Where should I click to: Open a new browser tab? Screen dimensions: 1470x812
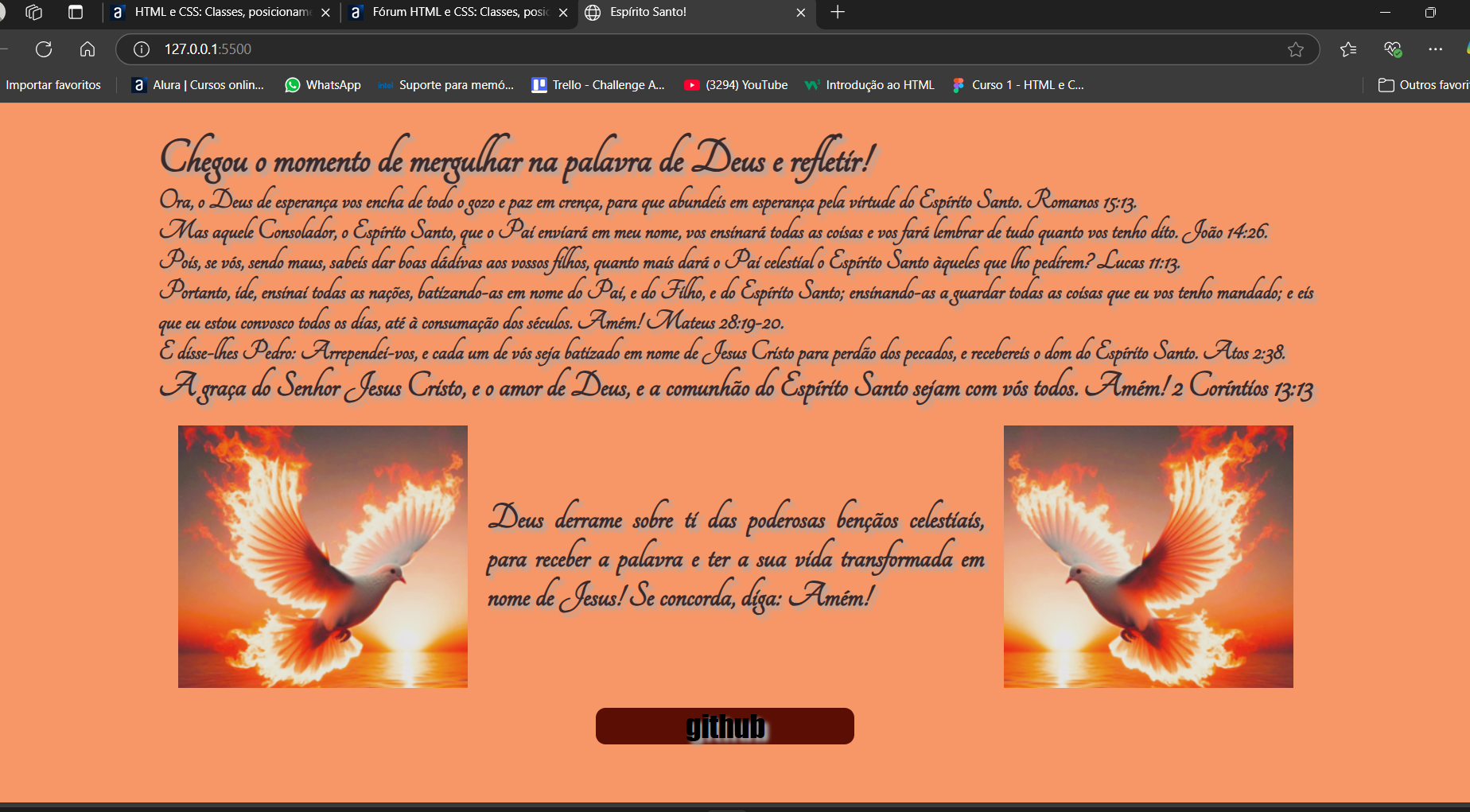pyautogui.click(x=838, y=12)
